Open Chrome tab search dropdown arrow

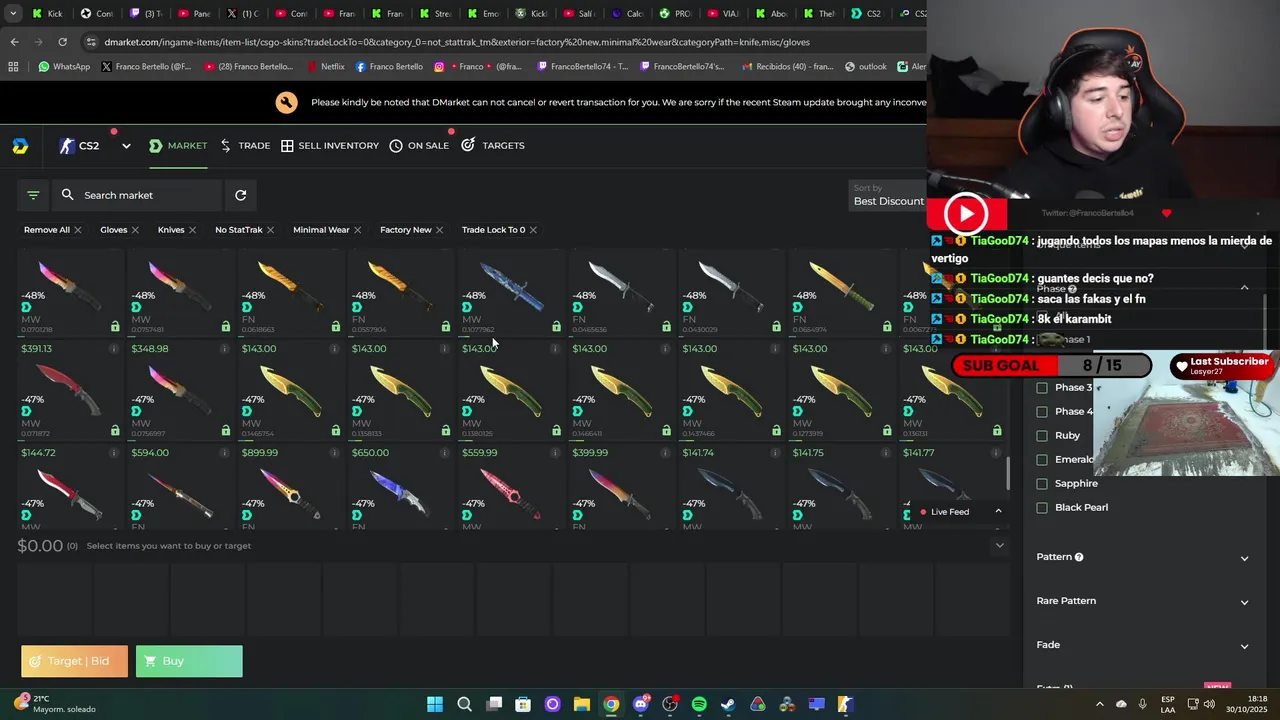pos(13,14)
